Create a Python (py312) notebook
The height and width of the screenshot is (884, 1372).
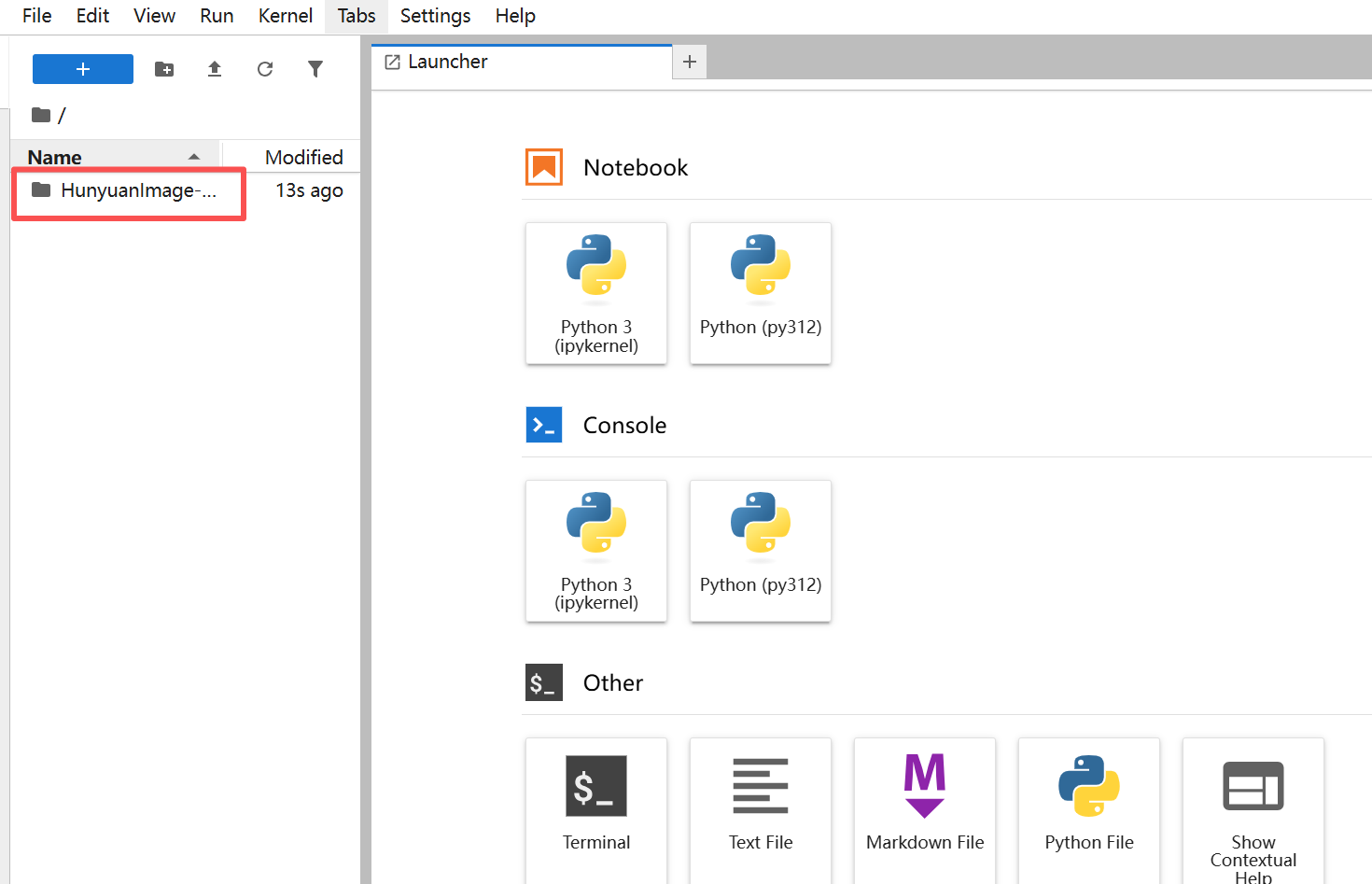click(x=761, y=293)
